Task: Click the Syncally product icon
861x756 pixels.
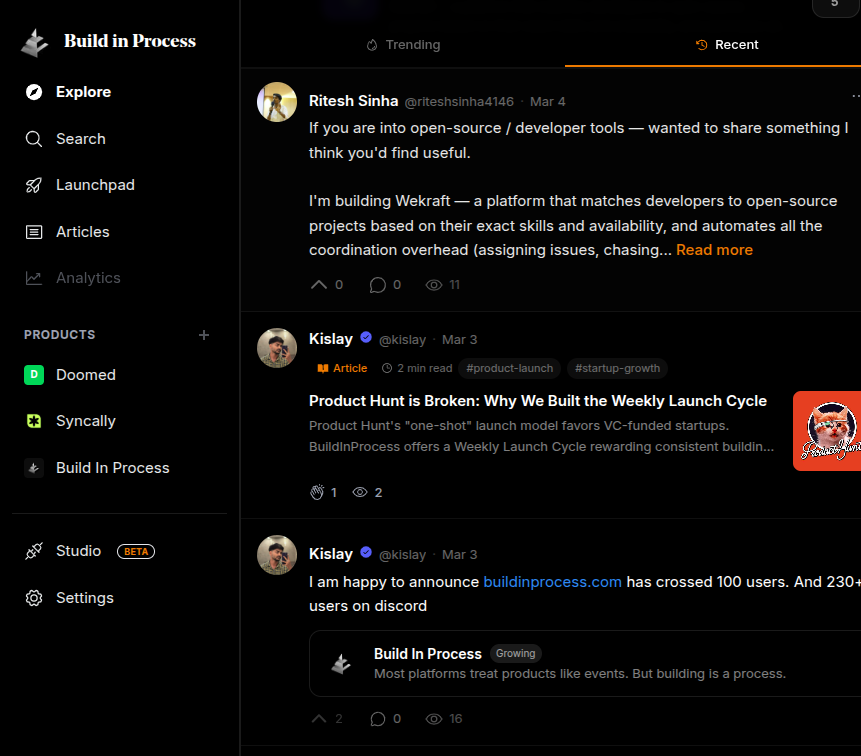Action: tap(34, 421)
